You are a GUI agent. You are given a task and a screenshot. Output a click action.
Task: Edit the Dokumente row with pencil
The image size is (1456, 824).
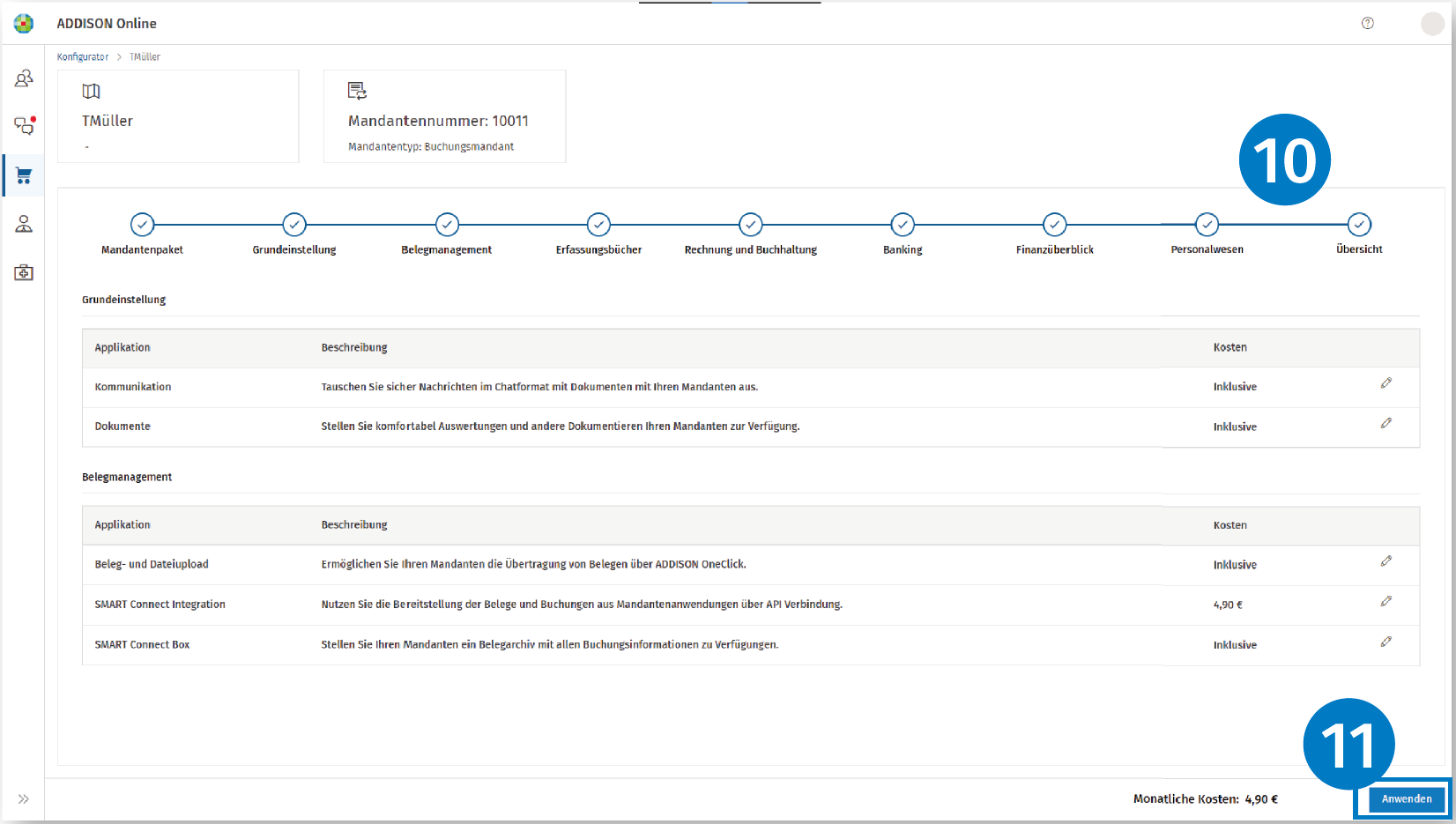tap(1386, 423)
